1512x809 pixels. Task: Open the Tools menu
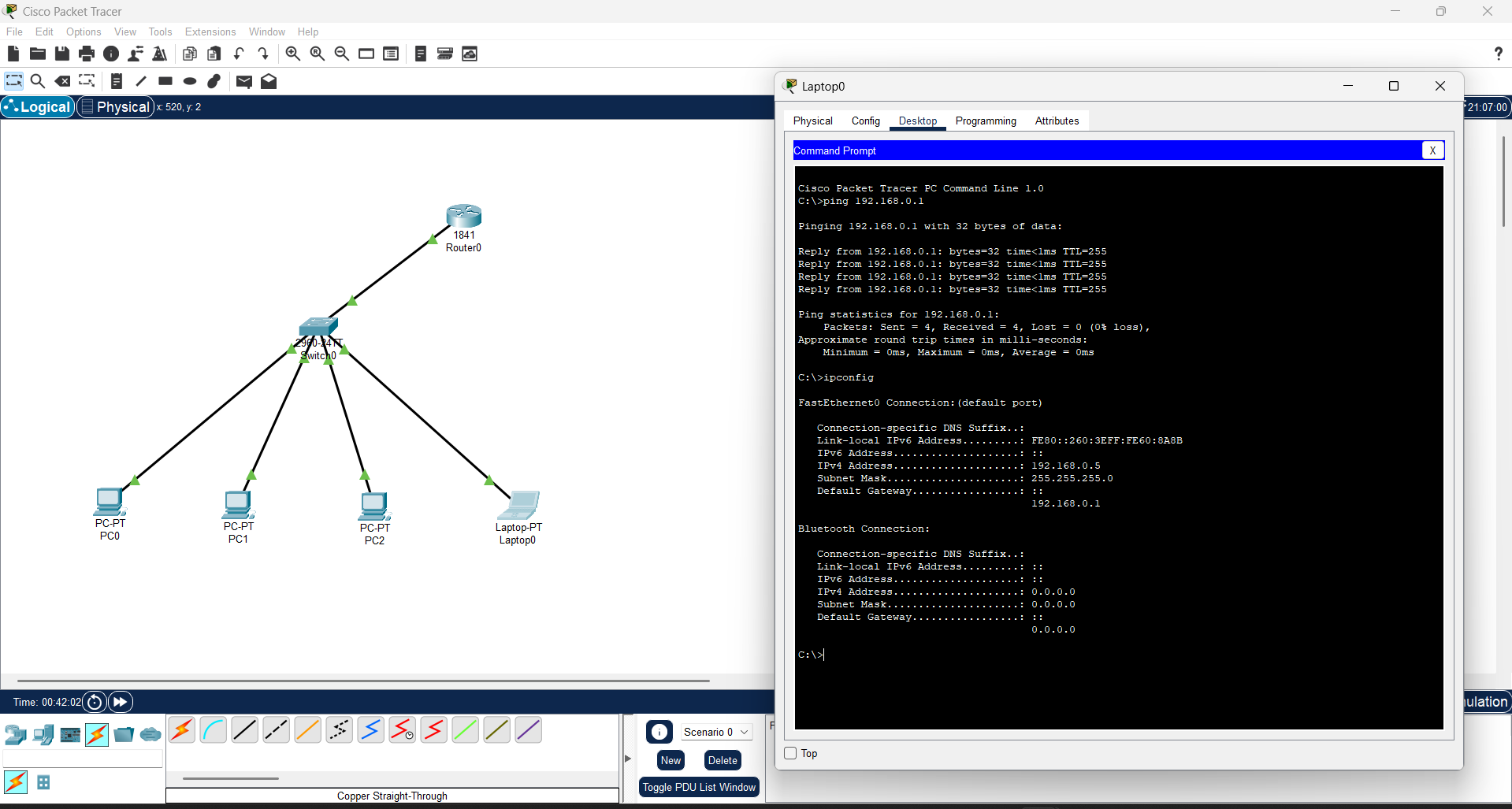point(160,32)
